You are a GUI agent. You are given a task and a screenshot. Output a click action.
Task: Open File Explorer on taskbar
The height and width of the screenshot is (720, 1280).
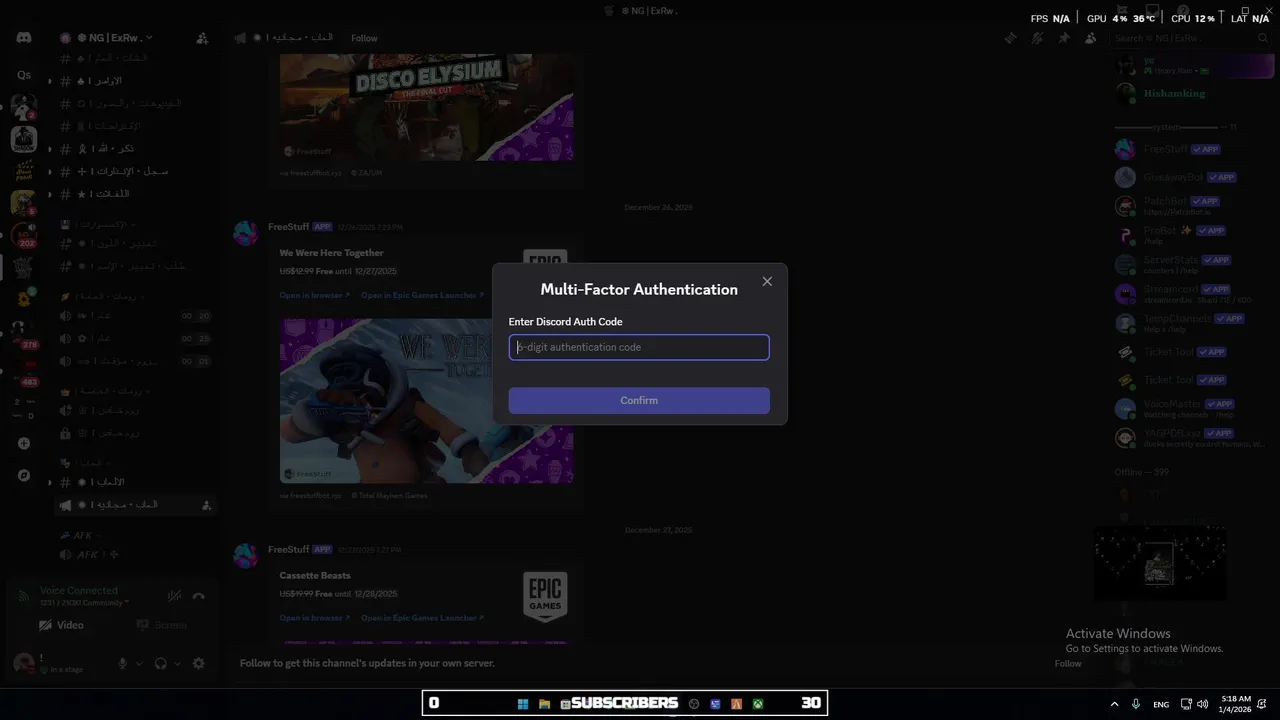544,704
